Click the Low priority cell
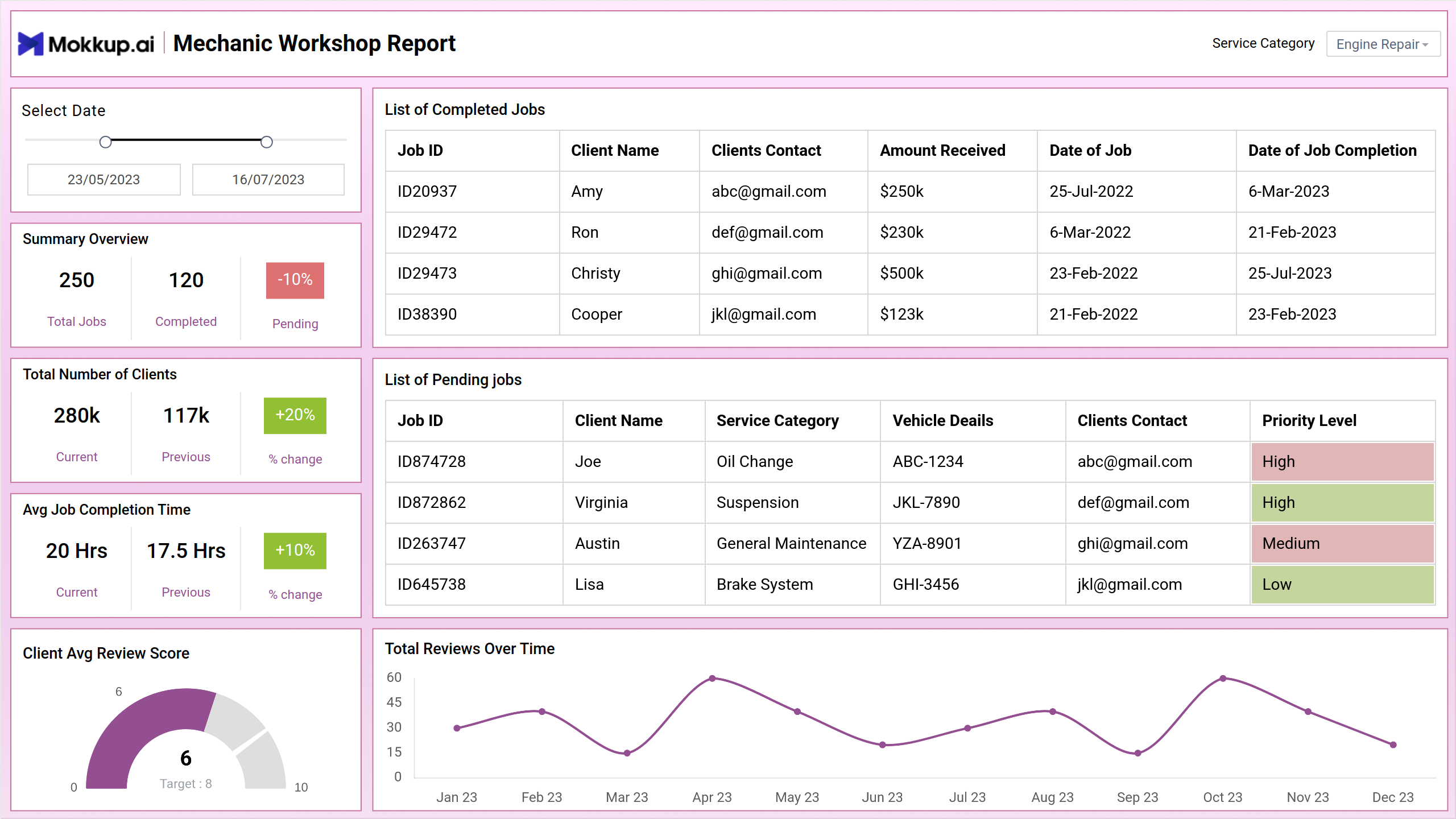Screen dimensions: 1456x819 (x=1342, y=585)
